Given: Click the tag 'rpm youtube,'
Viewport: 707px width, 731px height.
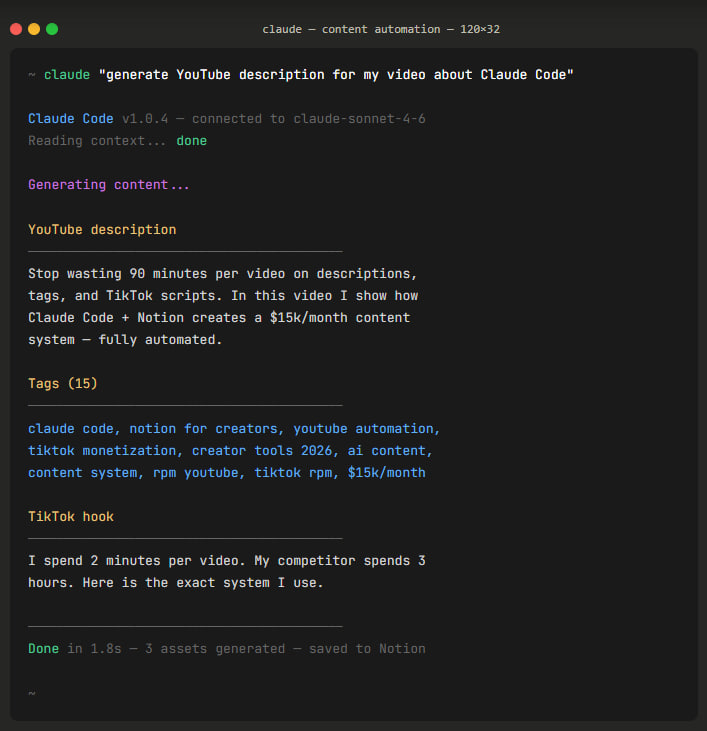Looking at the screenshot, I should (x=199, y=473).
